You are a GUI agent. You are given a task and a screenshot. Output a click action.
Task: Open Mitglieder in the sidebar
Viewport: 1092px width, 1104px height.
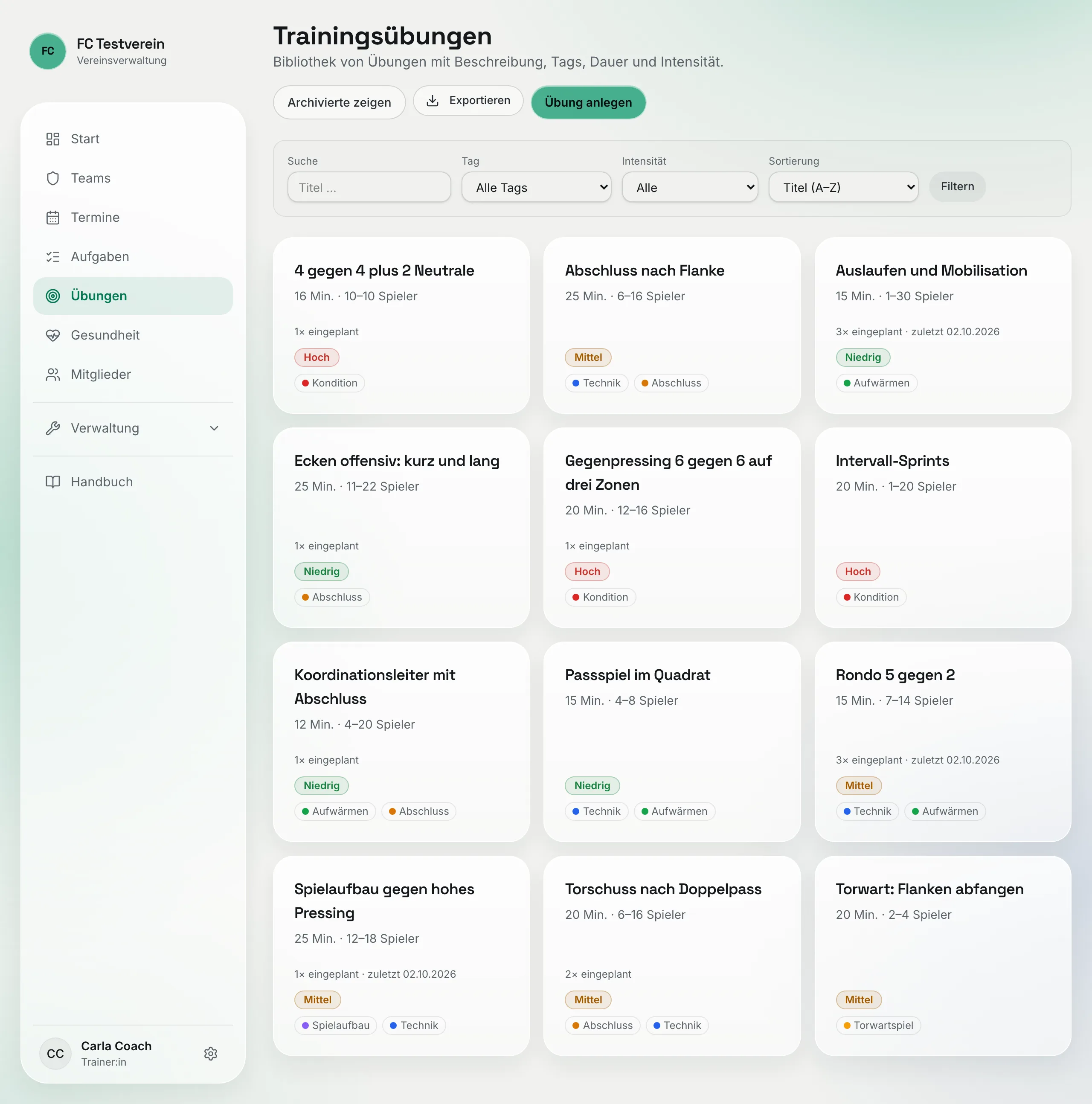tap(133, 375)
